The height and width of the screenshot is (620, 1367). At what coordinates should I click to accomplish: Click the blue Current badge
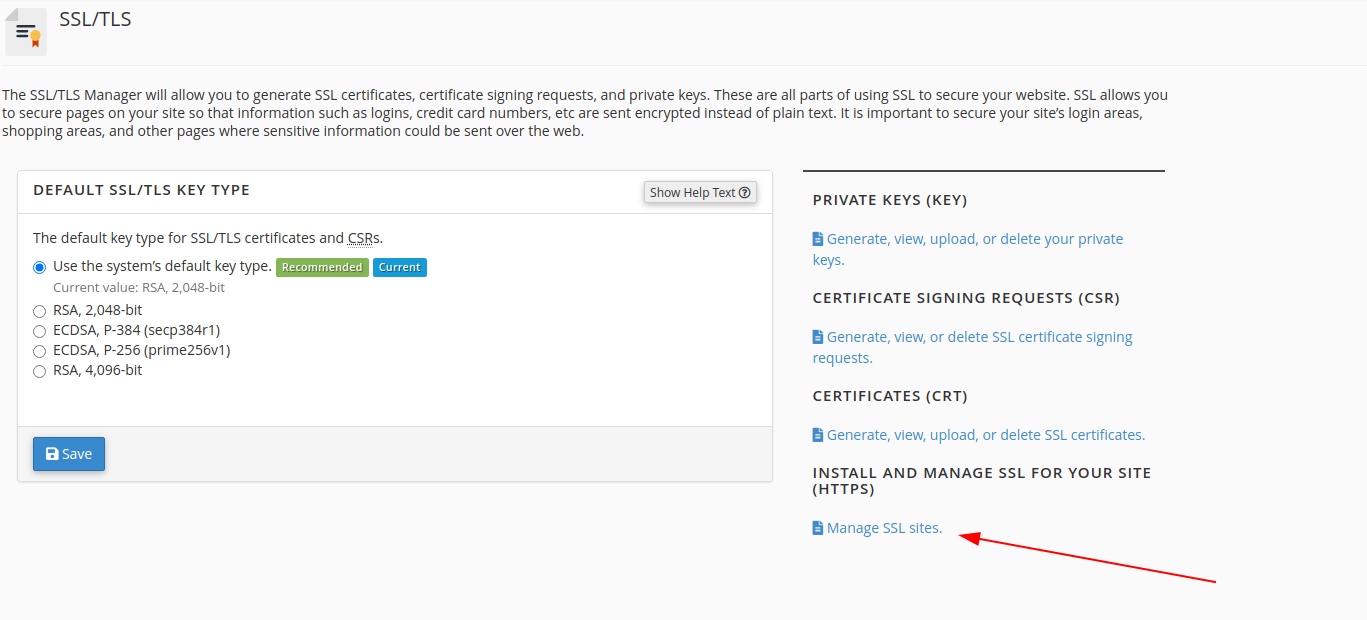[x=400, y=267]
